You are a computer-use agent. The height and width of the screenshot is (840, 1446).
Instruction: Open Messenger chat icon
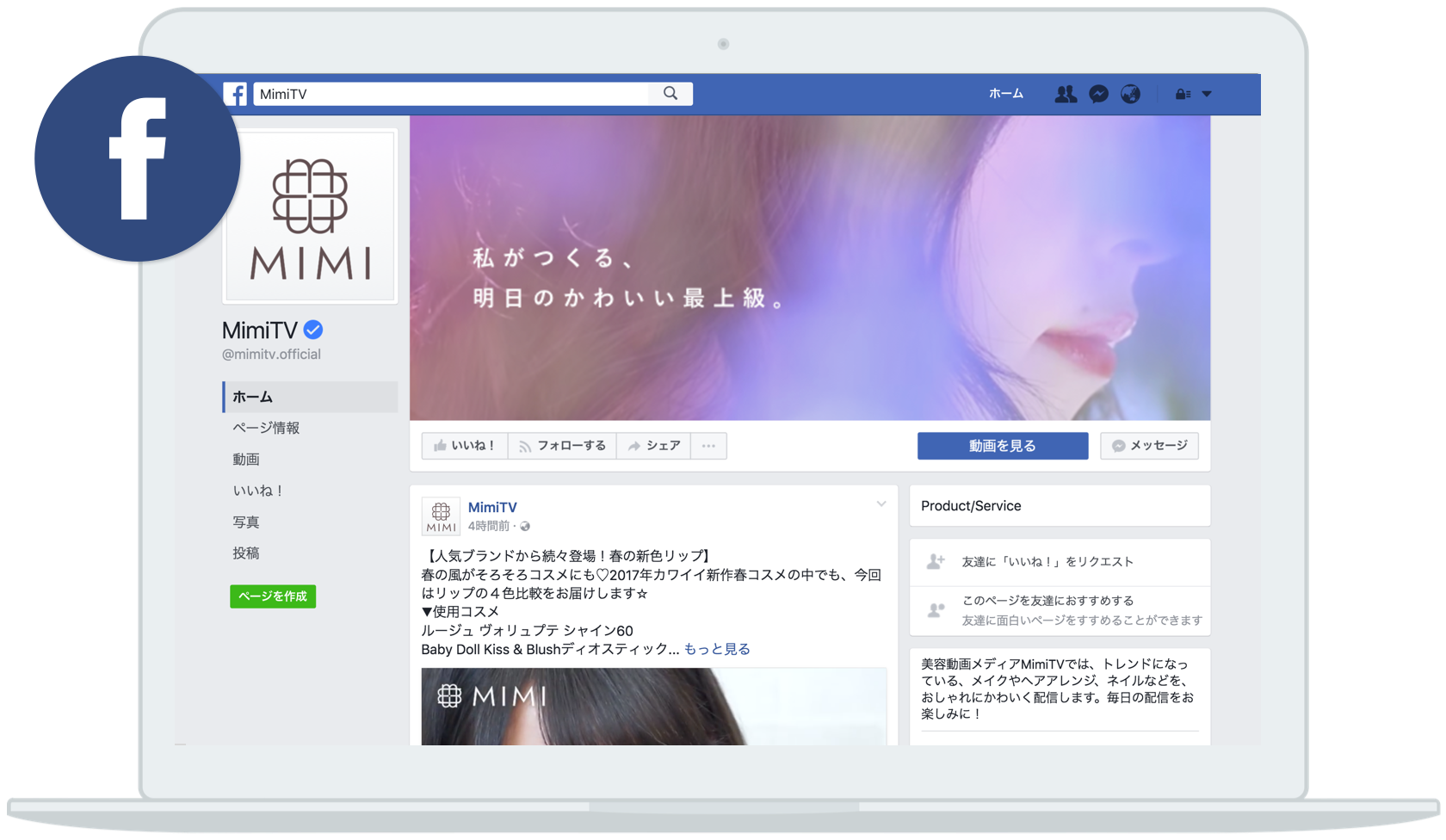[x=1098, y=94]
